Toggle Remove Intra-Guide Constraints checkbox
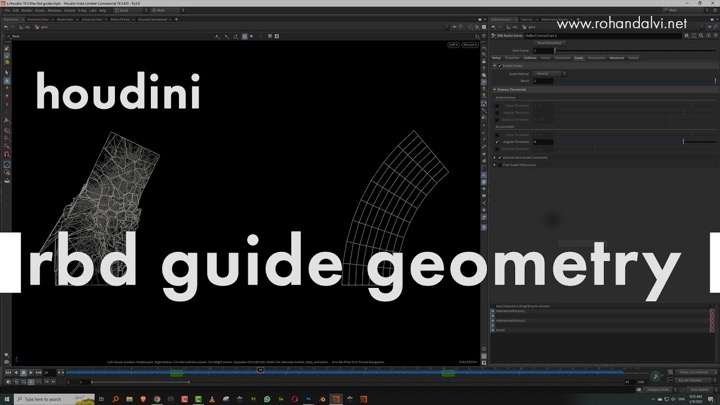The image size is (720, 405). (500, 158)
